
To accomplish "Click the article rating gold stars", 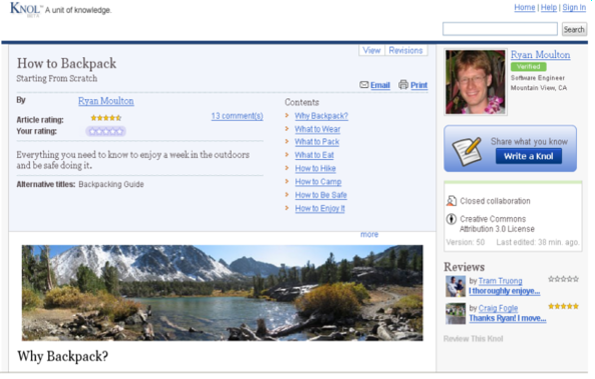I will [106, 118].
